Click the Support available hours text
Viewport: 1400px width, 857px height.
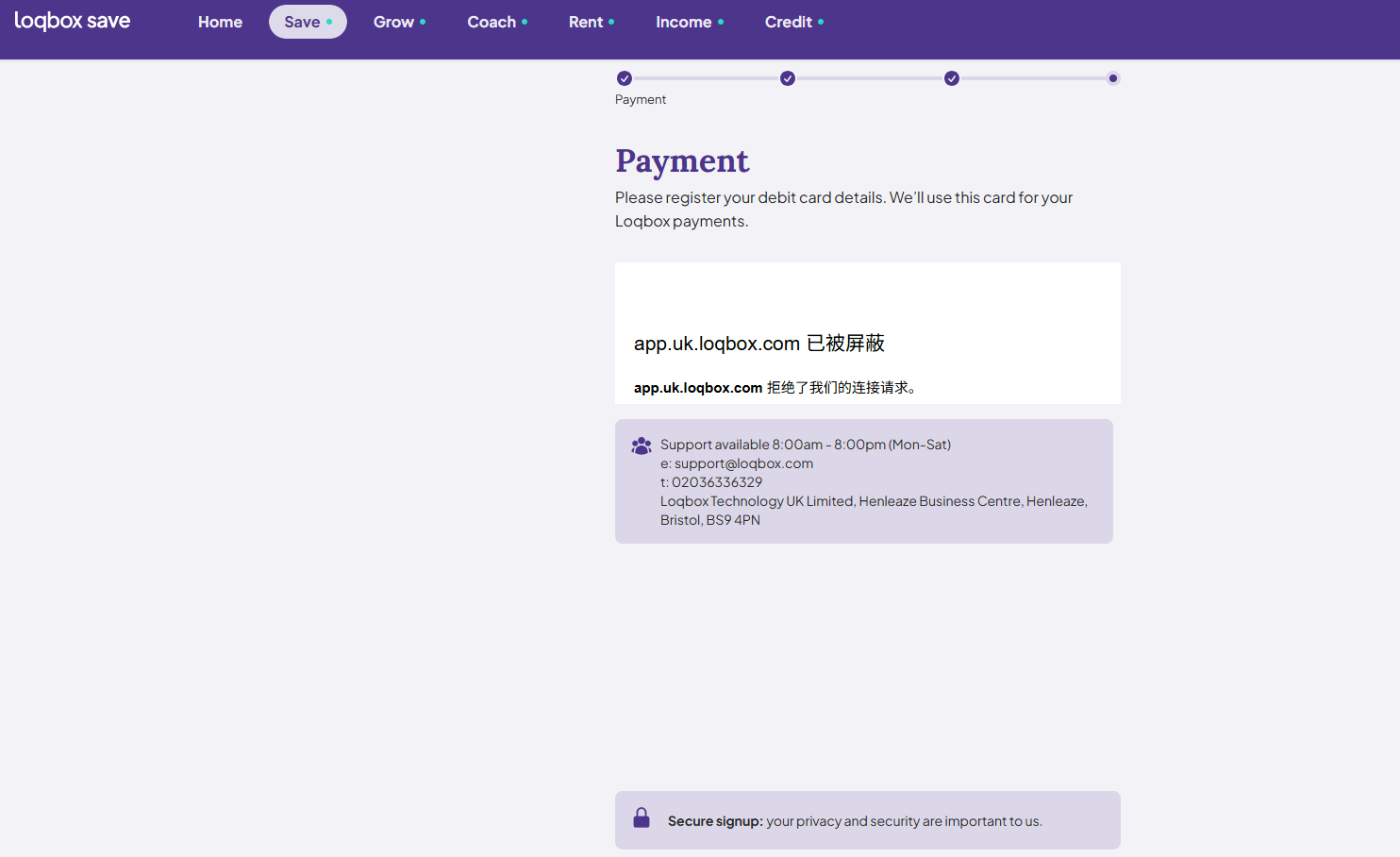[806, 445]
